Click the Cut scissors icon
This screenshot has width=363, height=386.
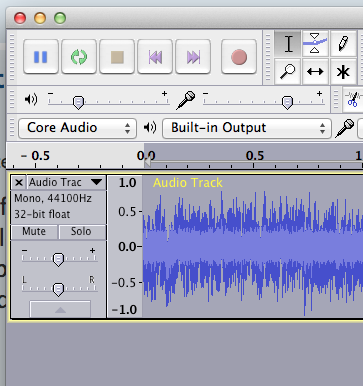click(x=353, y=100)
